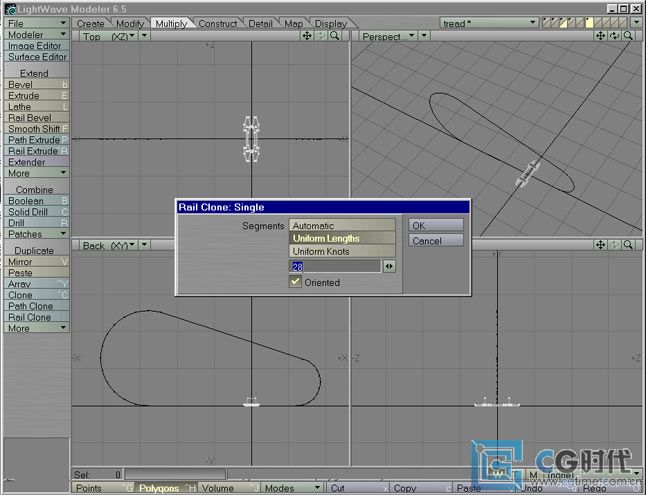Image resolution: width=646 pixels, height=495 pixels.
Task: Click the rotate icon in the side viewport below Perspective
Action: click(614, 245)
